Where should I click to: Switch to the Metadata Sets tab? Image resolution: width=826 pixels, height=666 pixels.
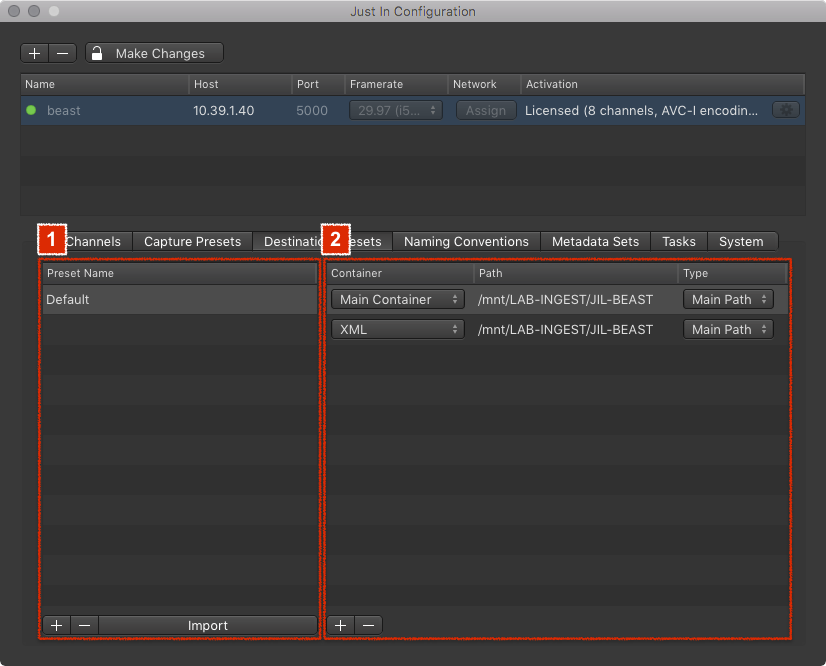click(x=595, y=241)
